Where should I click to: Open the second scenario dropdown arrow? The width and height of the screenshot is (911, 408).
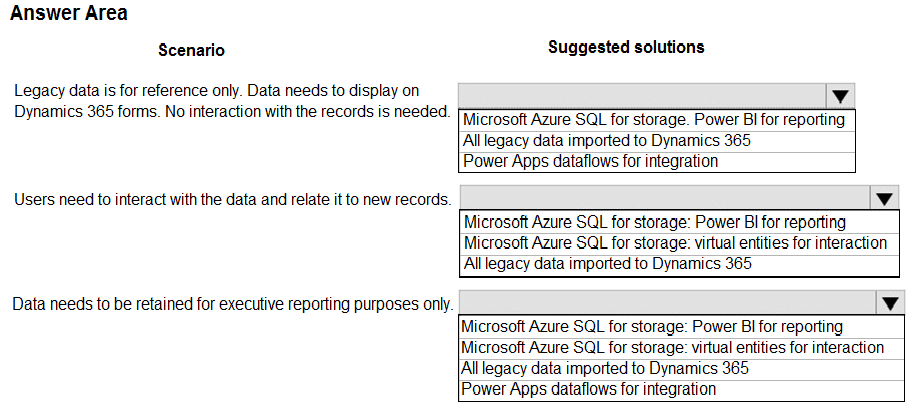tap(884, 199)
